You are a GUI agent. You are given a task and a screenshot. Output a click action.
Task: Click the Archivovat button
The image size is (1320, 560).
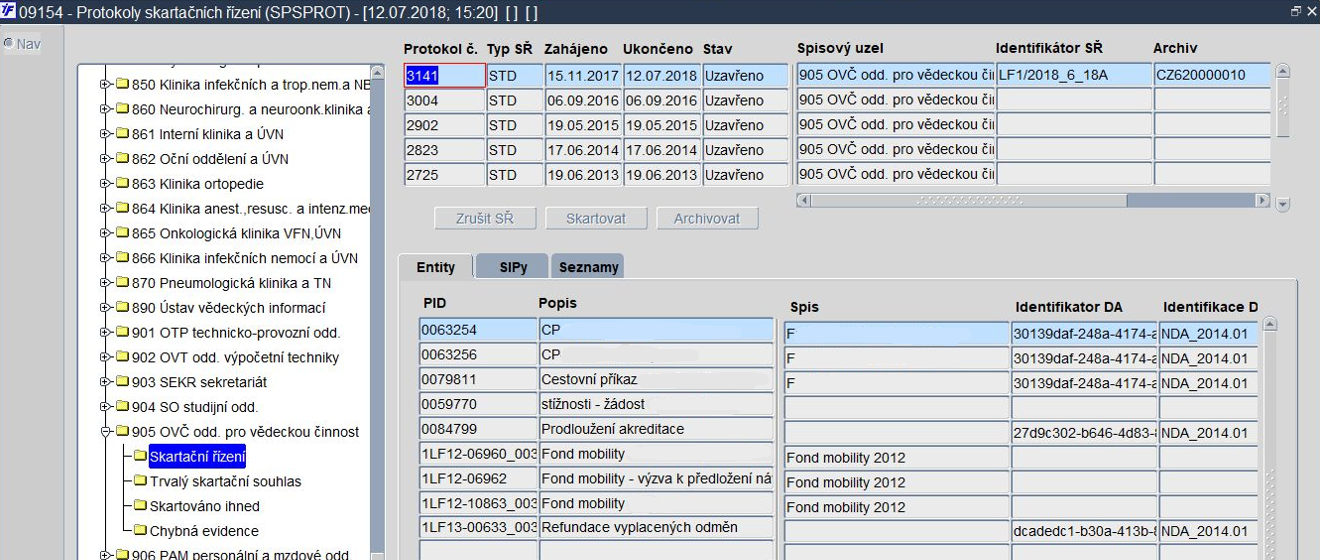[707, 218]
